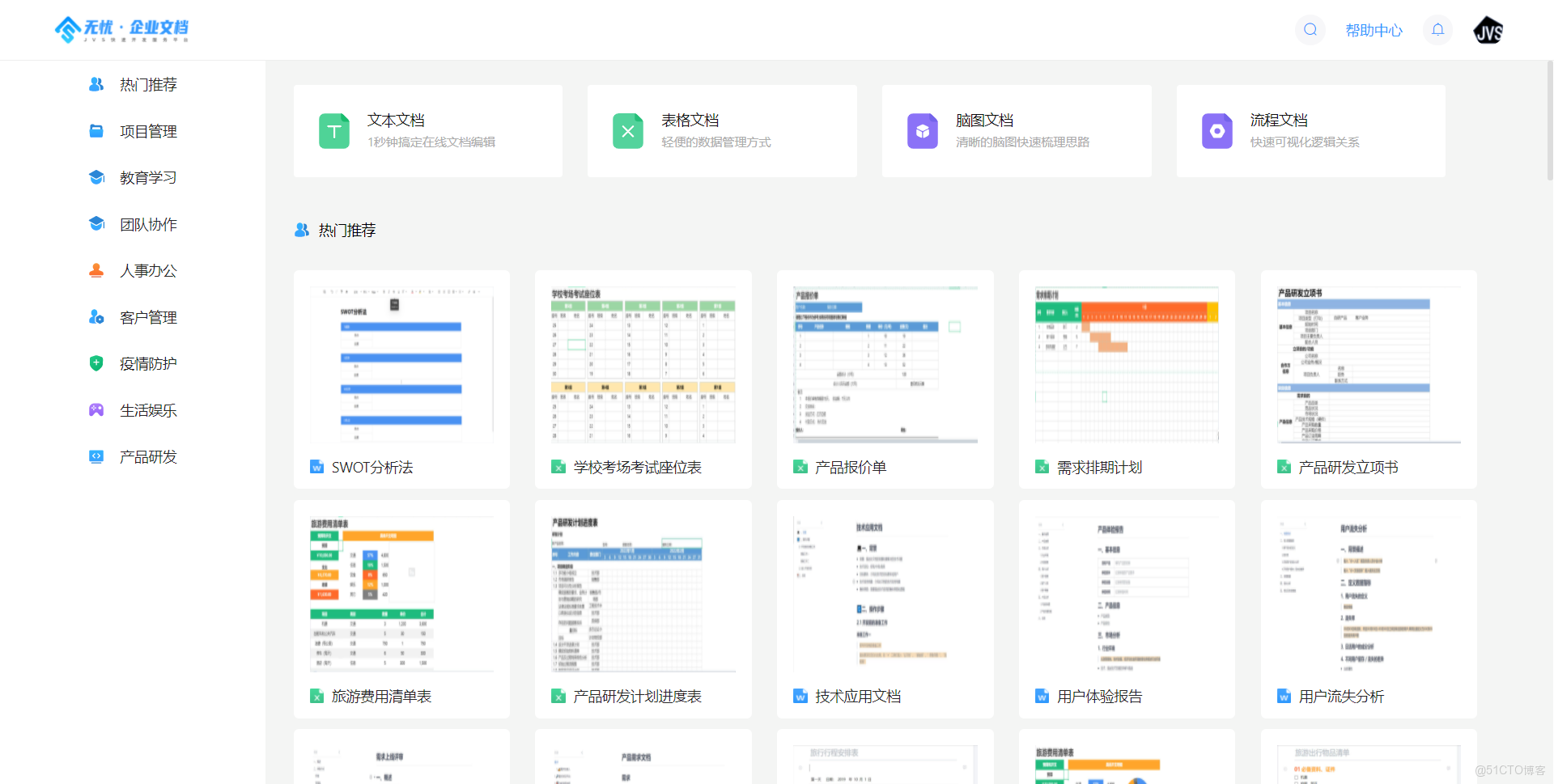Open the JVS user avatar menu
The width and height of the screenshot is (1554, 784).
coord(1488,30)
